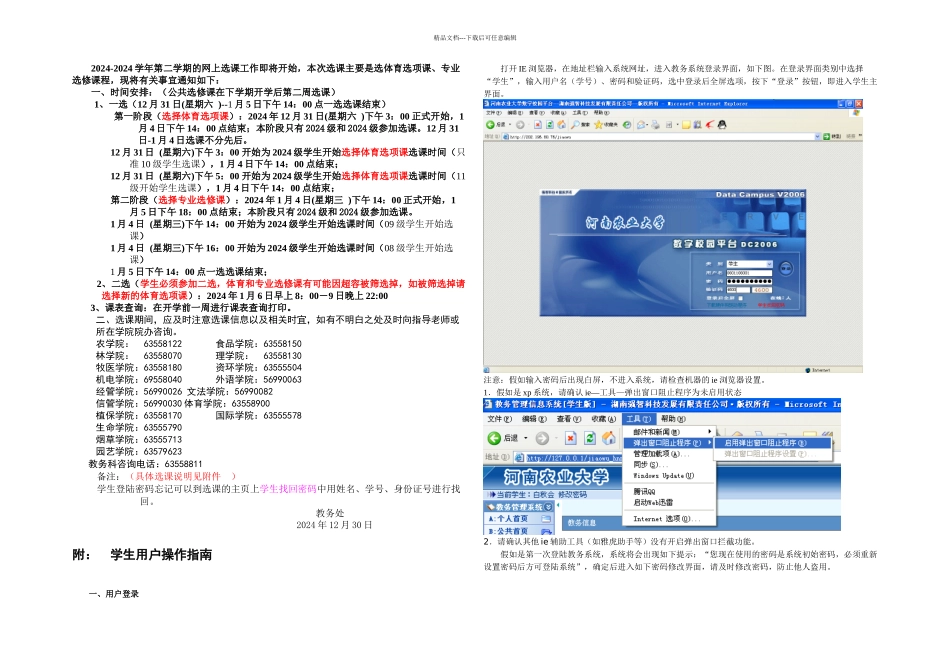Open the 后退 history dropdown arrow
This screenshot has width=950, height=672.
[x=526, y=438]
